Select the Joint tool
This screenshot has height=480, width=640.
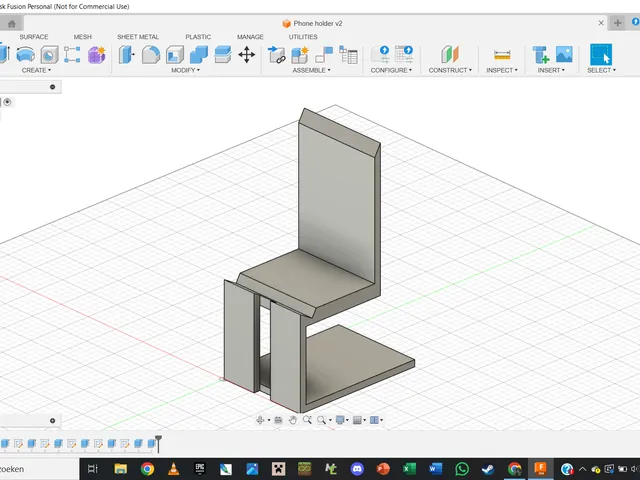[324, 55]
